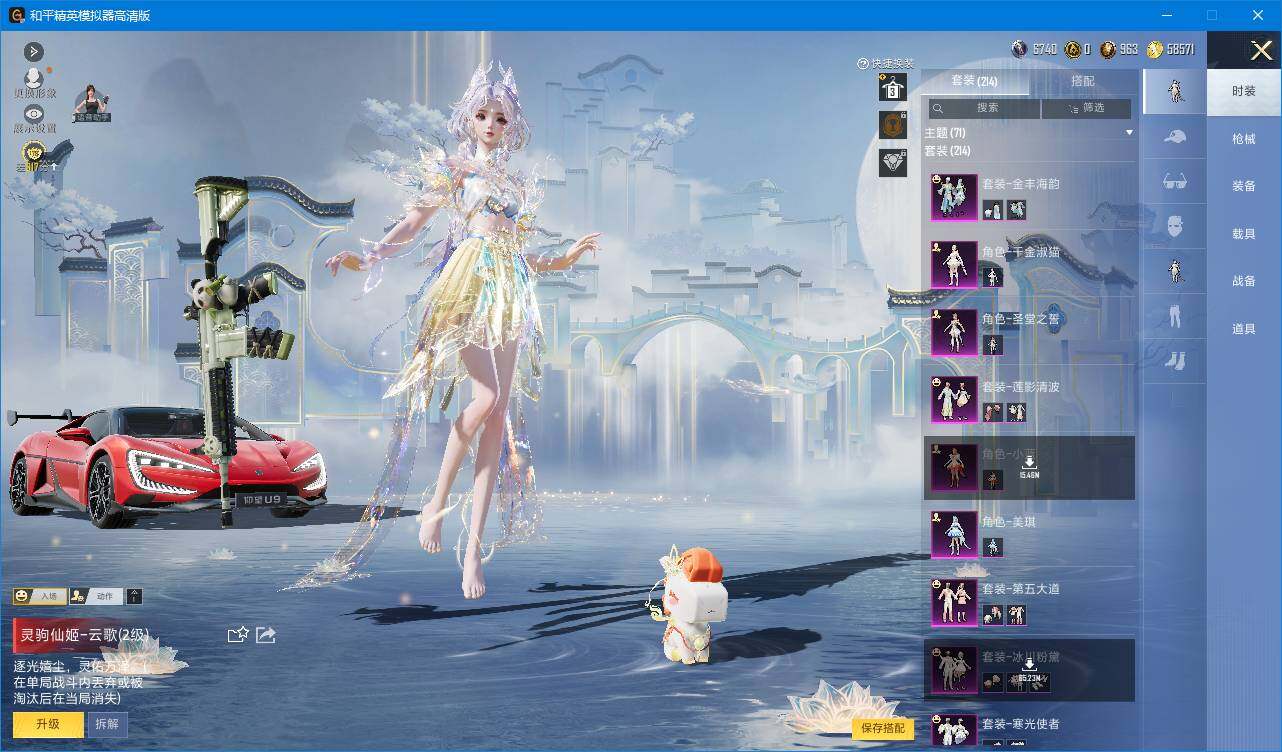1282x752 pixels.
Task: Select the 套装-金丰海韵 outfit thumbnail
Action: tap(954, 197)
